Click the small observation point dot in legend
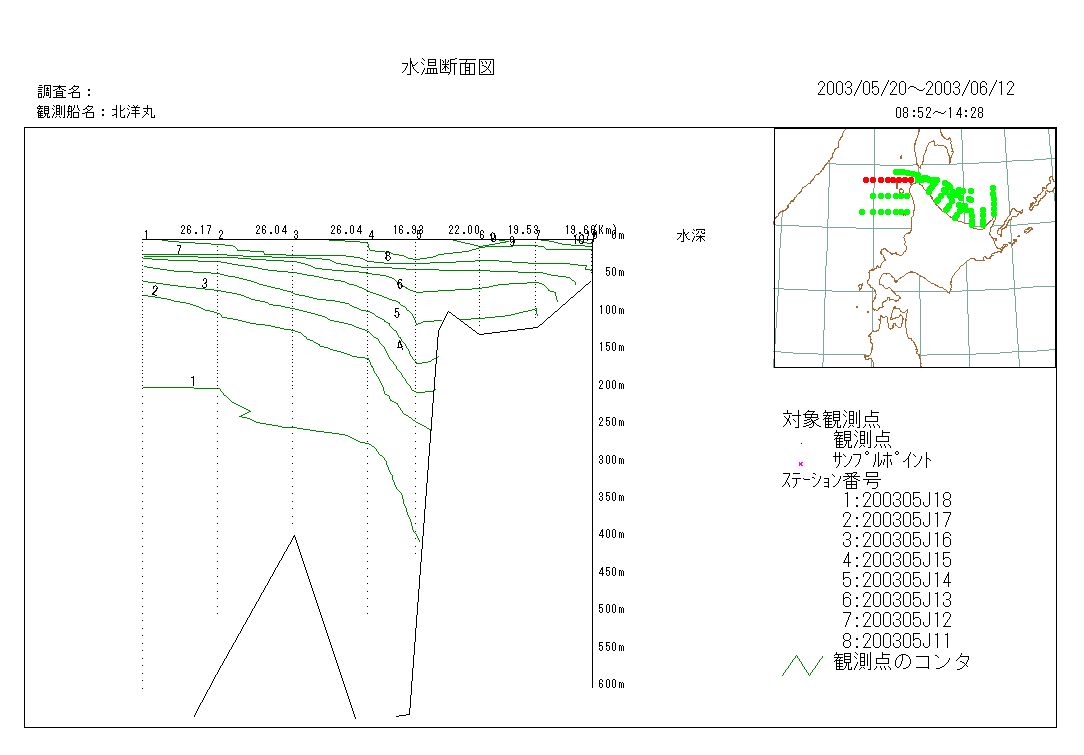Viewport: 1084px width, 755px height. [x=801, y=442]
